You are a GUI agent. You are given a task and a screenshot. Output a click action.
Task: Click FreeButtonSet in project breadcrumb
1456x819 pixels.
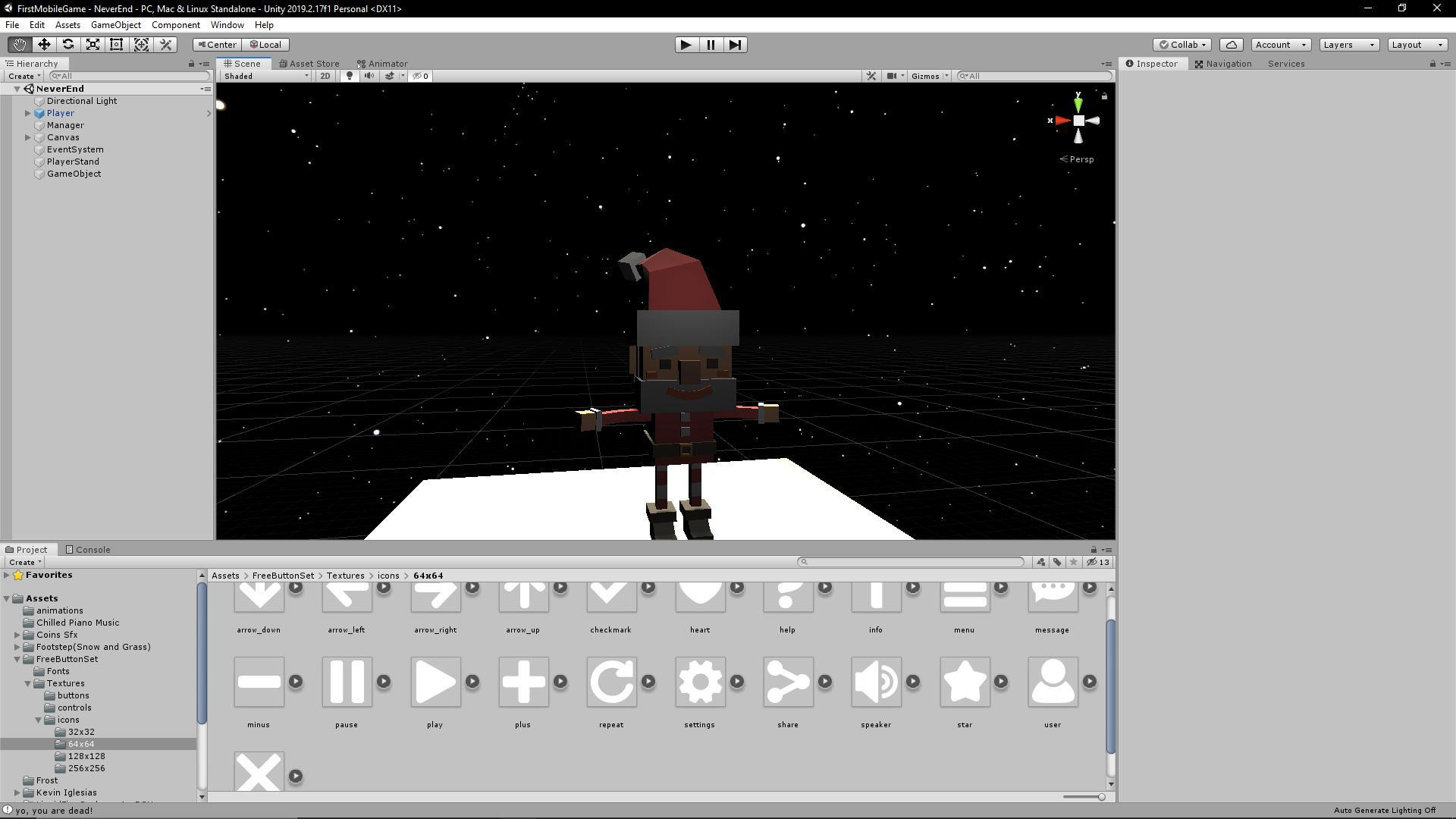pyautogui.click(x=282, y=576)
